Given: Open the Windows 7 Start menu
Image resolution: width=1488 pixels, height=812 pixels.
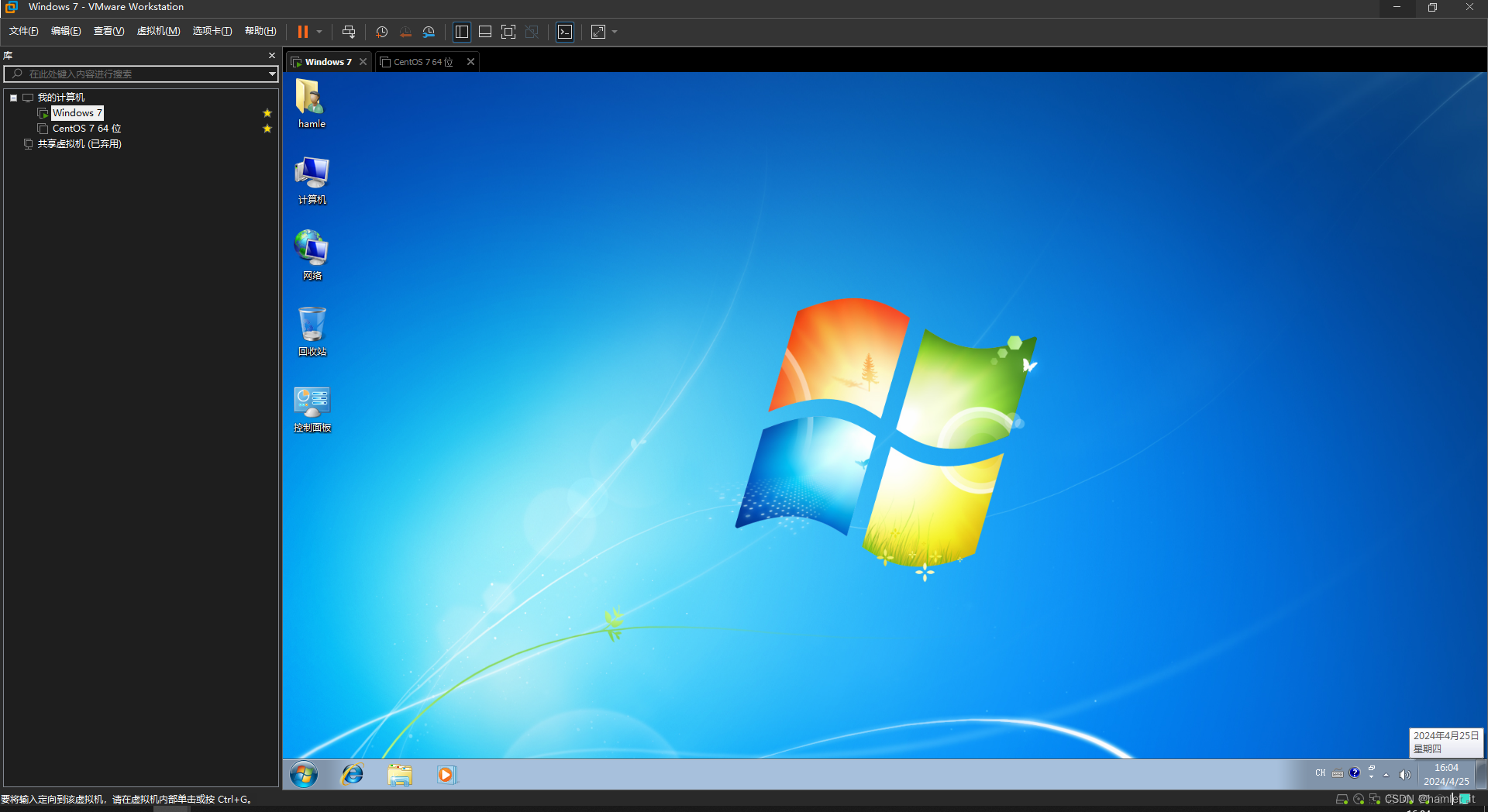Looking at the screenshot, I should tap(304, 774).
